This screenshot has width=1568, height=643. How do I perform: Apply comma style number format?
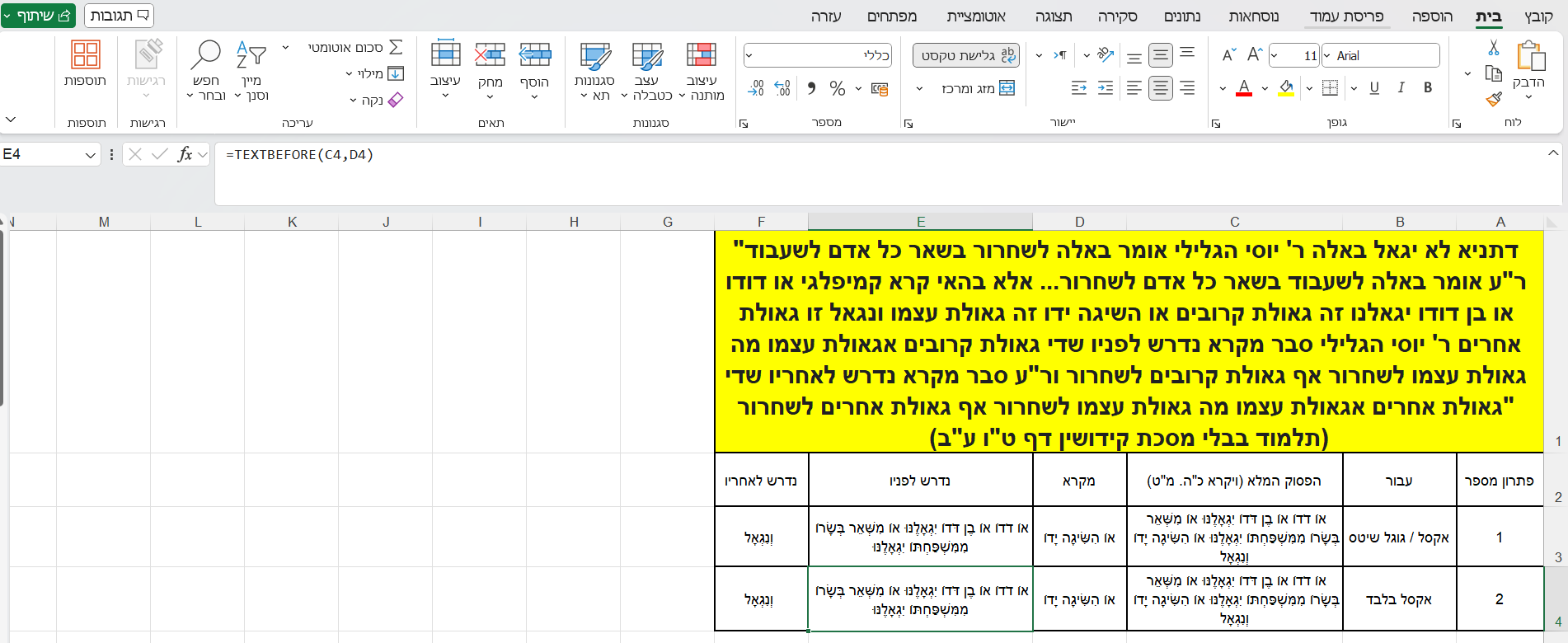[811, 88]
